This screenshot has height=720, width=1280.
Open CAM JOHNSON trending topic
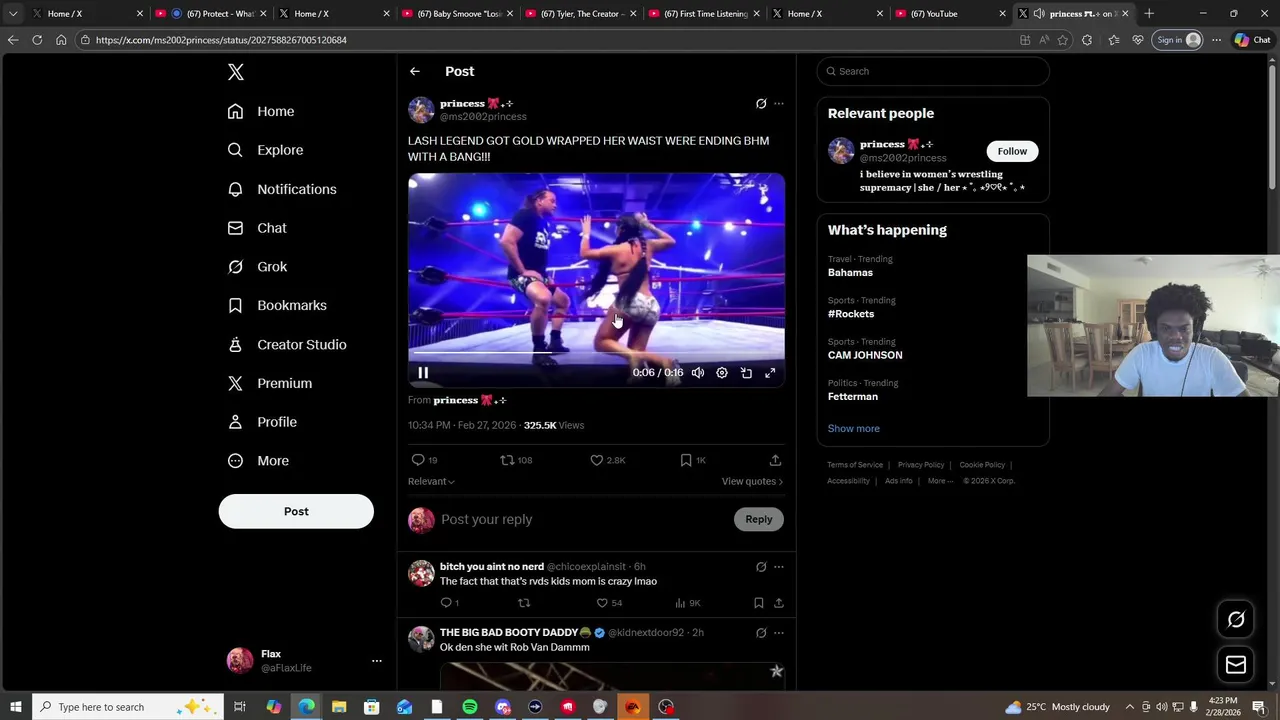point(865,355)
